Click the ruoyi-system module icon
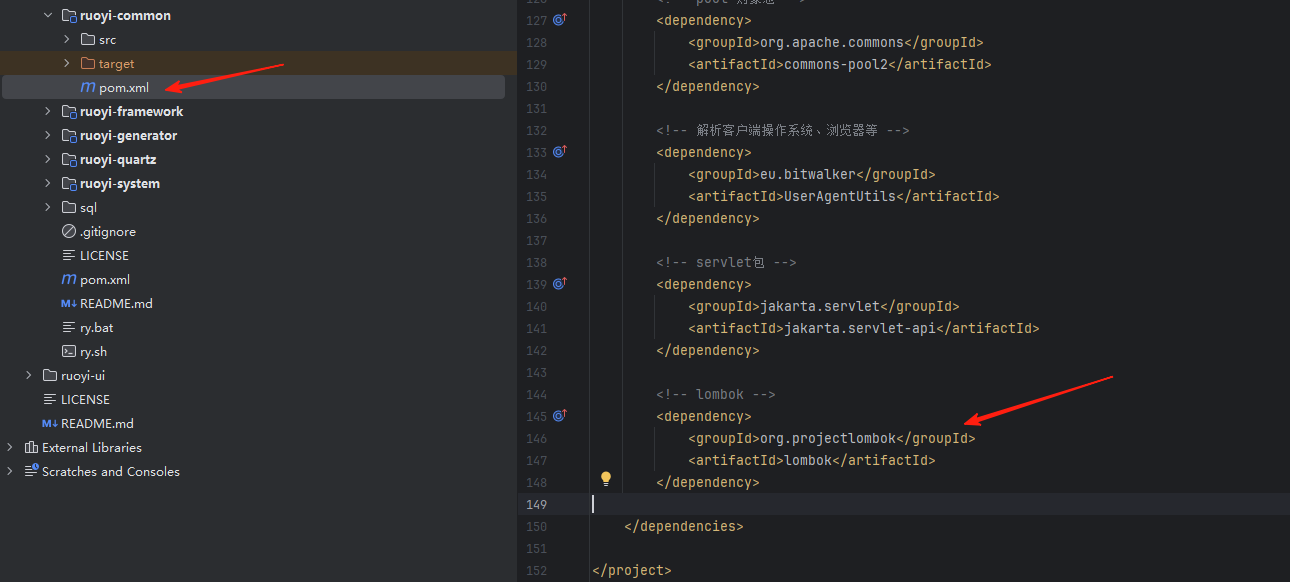 pyautogui.click(x=69, y=183)
